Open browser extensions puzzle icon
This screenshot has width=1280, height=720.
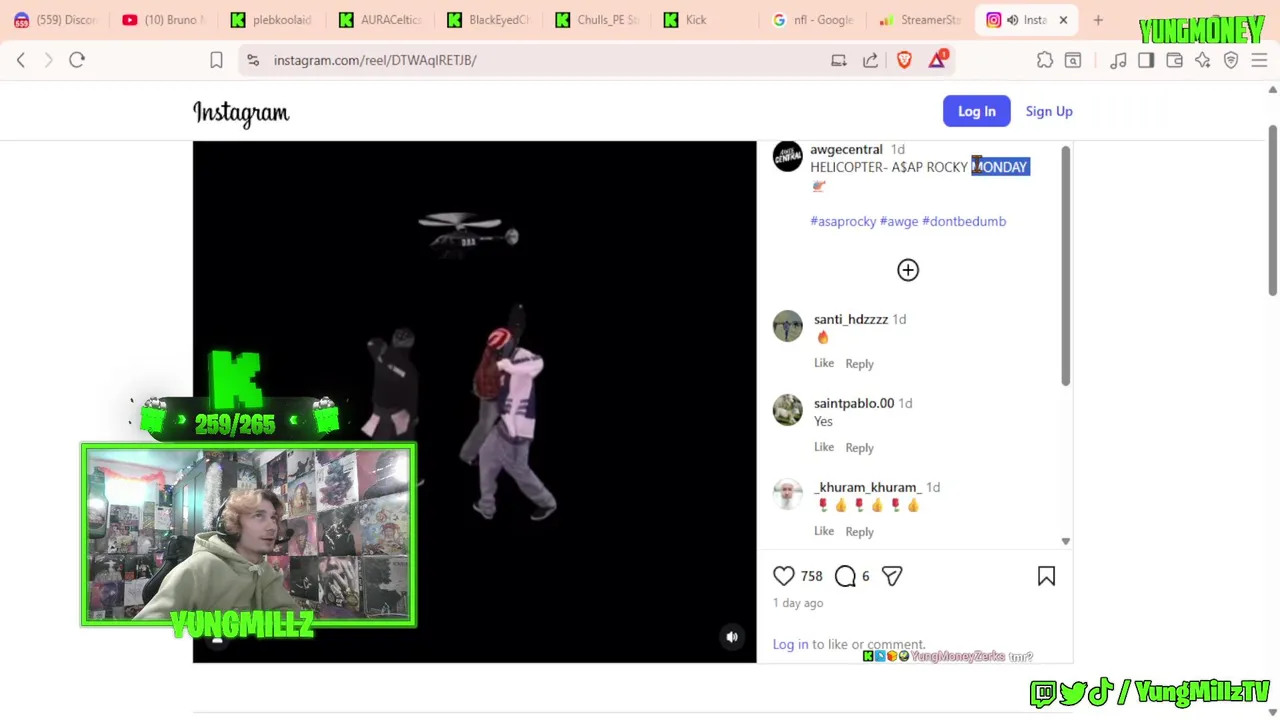(x=1045, y=60)
